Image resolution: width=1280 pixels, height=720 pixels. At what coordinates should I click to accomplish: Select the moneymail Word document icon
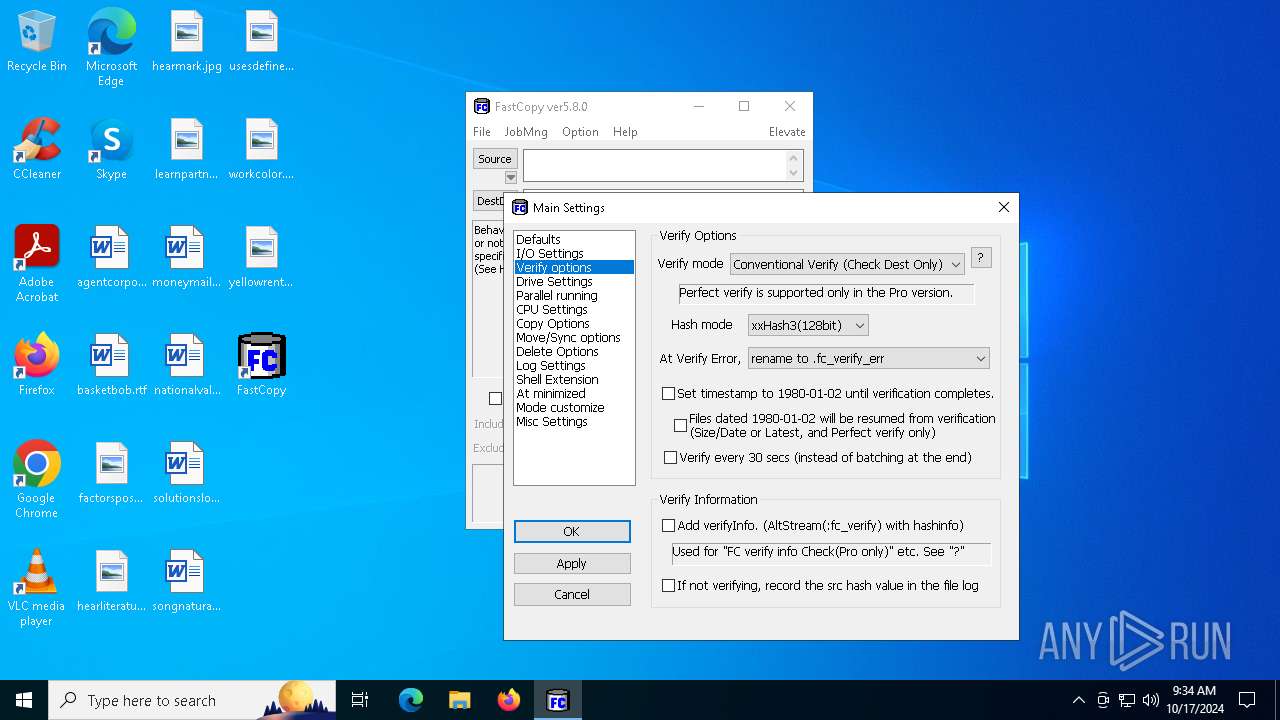click(x=187, y=258)
